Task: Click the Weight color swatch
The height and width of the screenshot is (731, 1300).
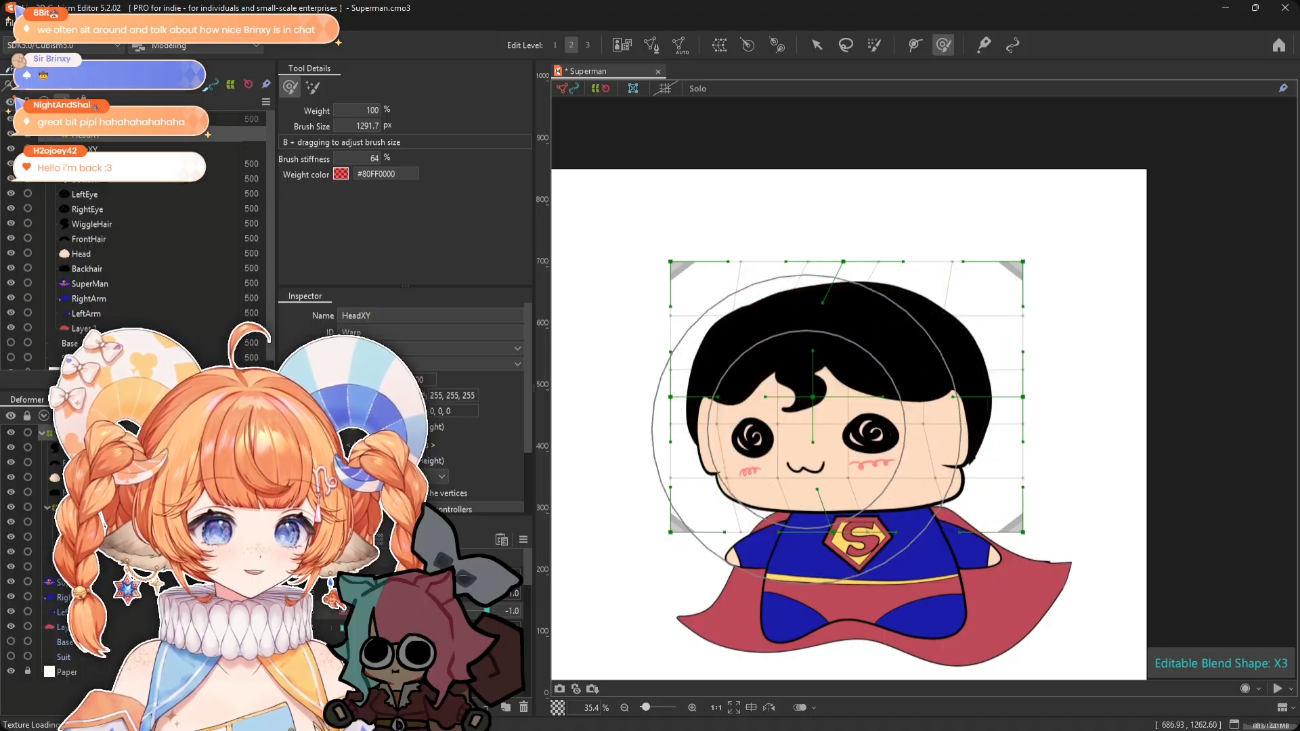Action: (341, 174)
